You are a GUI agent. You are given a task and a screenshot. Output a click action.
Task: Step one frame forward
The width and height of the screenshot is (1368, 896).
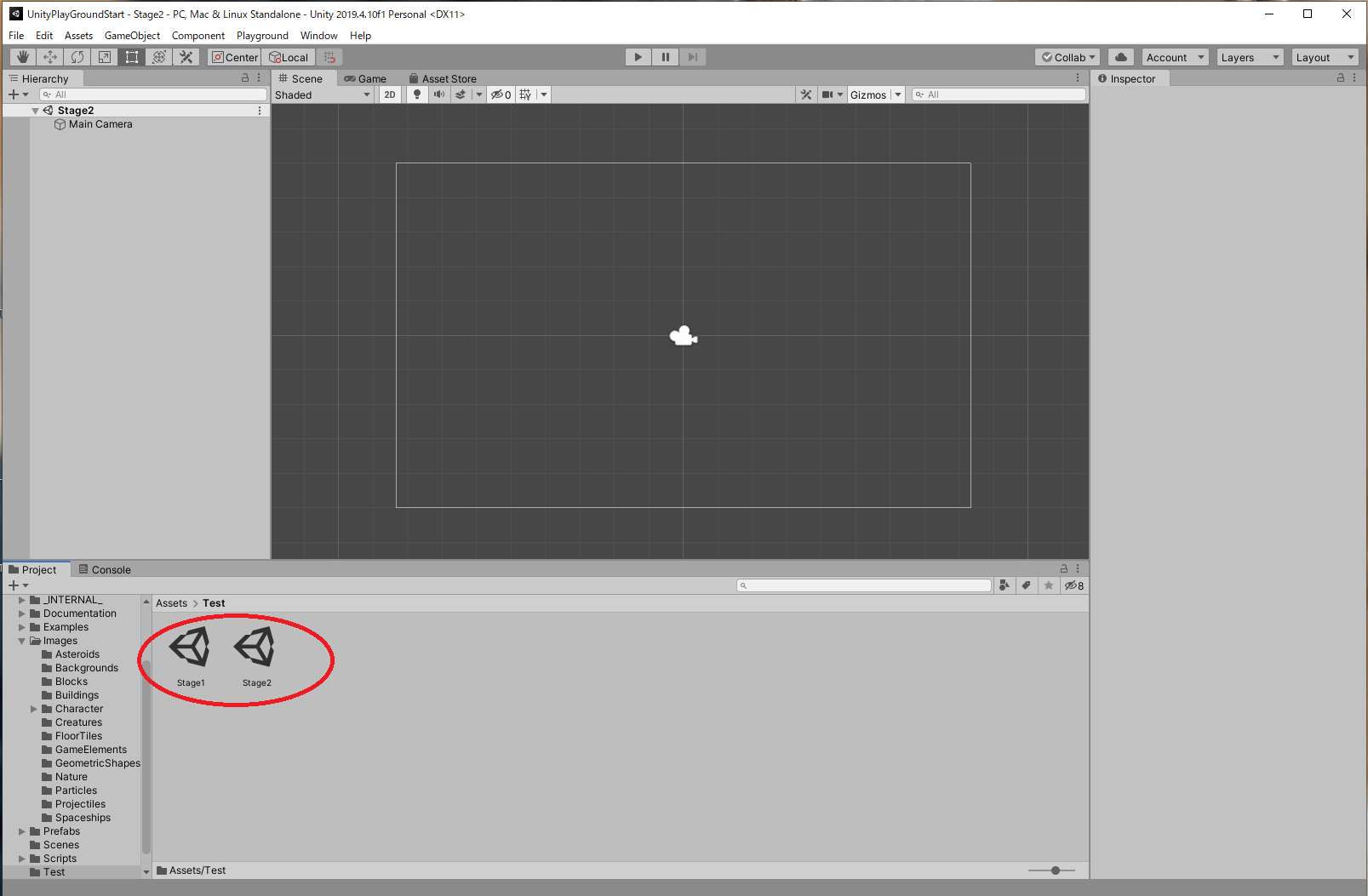[693, 57]
